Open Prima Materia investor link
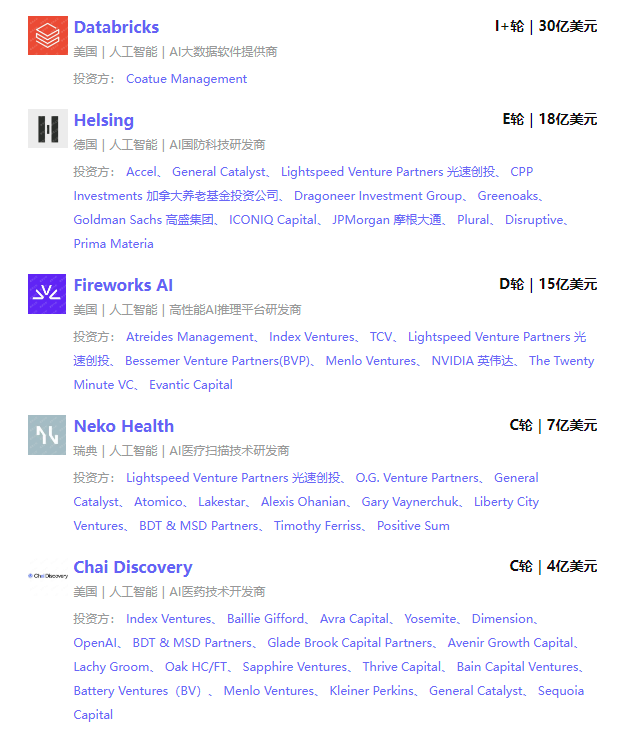Image resolution: width=641 pixels, height=736 pixels. click(x=114, y=244)
